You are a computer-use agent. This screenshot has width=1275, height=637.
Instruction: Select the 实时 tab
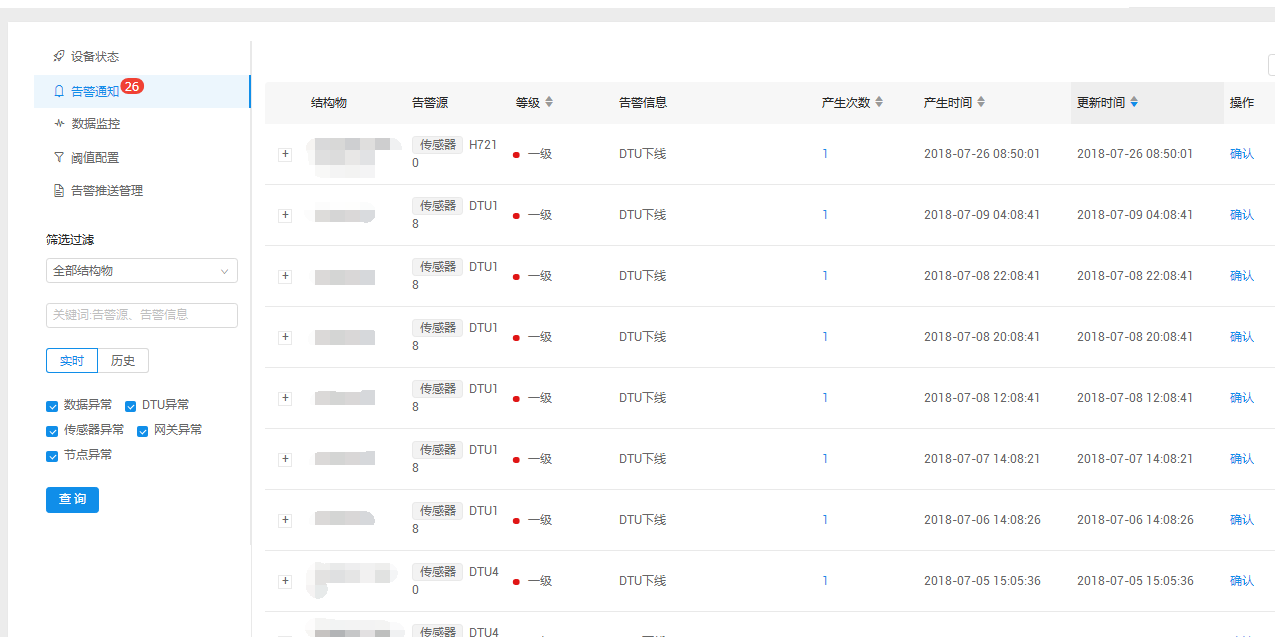point(72,361)
